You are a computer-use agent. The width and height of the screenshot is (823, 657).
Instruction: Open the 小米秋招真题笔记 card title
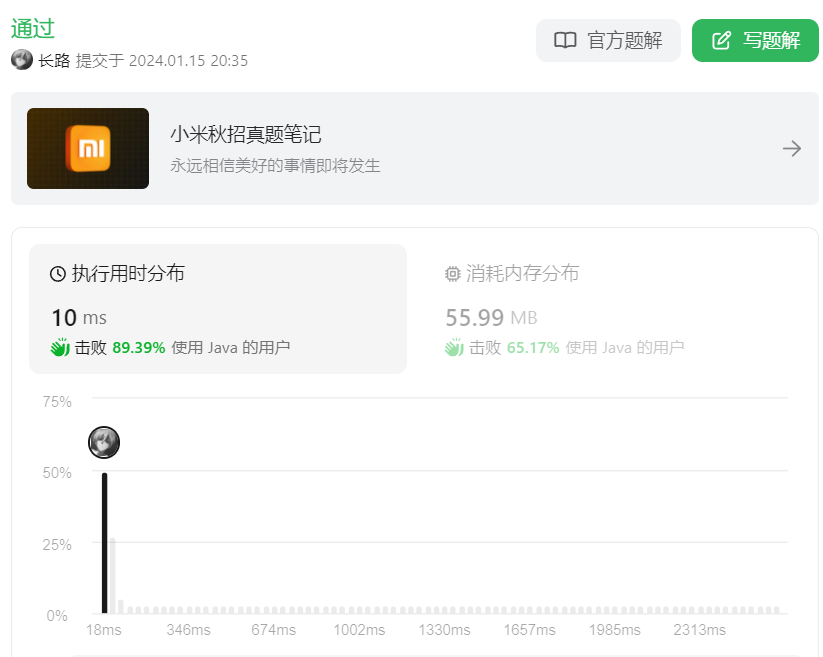[246, 134]
